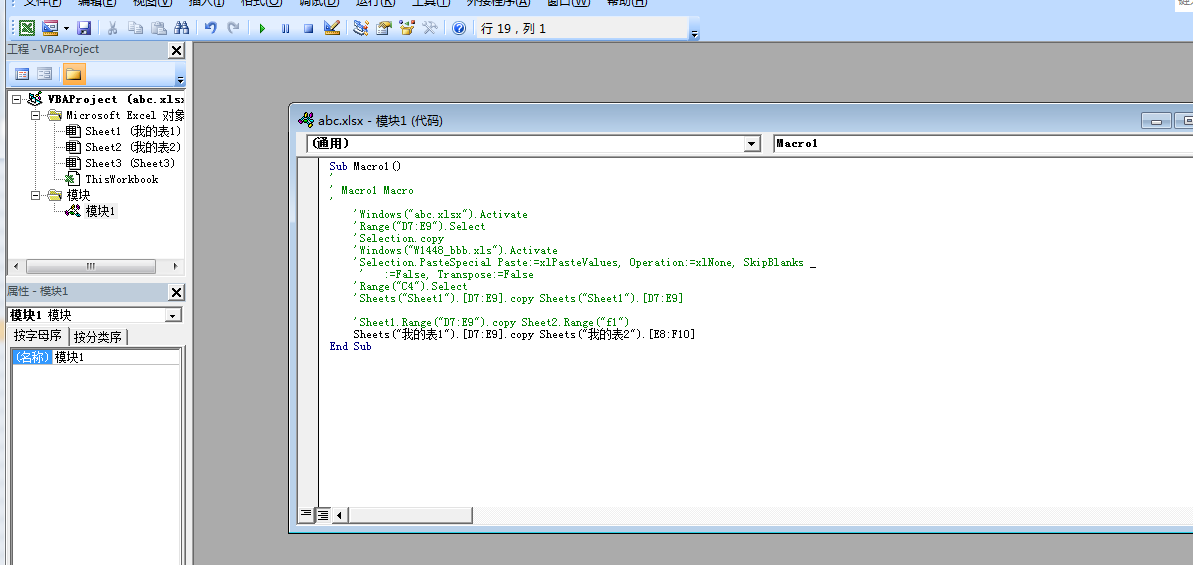Screen dimensions: 1193x565
Task: Select Sheet1 (我的表1) in project tree
Action: pyautogui.click(x=133, y=132)
